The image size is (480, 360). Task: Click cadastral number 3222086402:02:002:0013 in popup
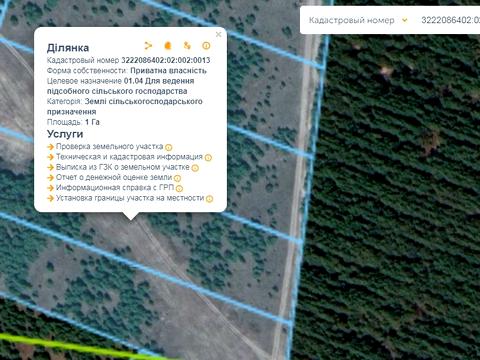tap(166, 60)
